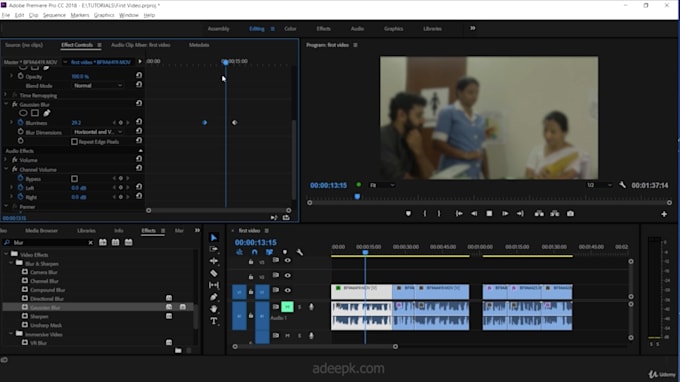Step forward one frame
This screenshot has width=680, height=382.
pos(505,214)
